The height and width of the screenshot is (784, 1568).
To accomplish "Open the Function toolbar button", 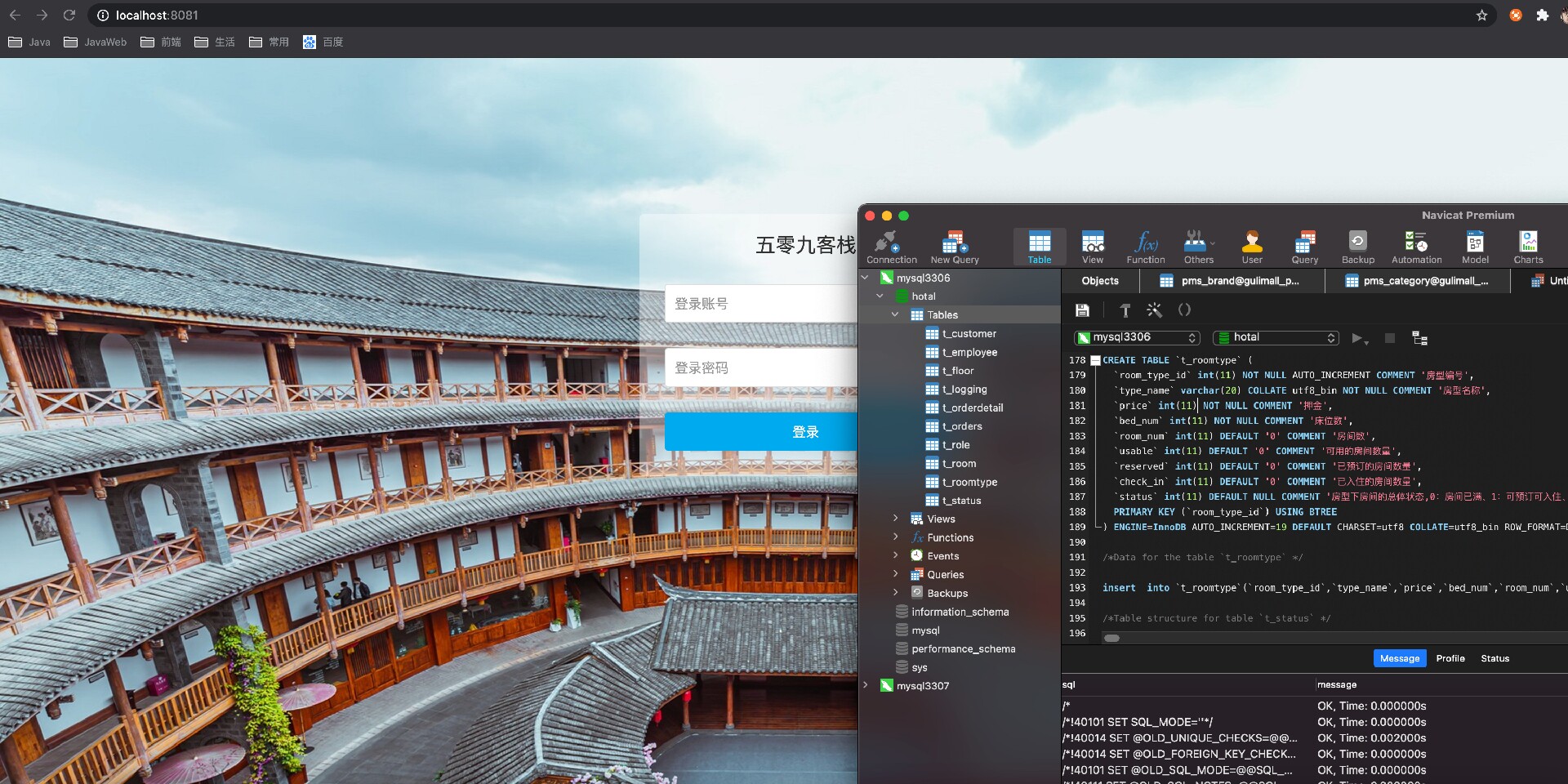I will point(1146,247).
